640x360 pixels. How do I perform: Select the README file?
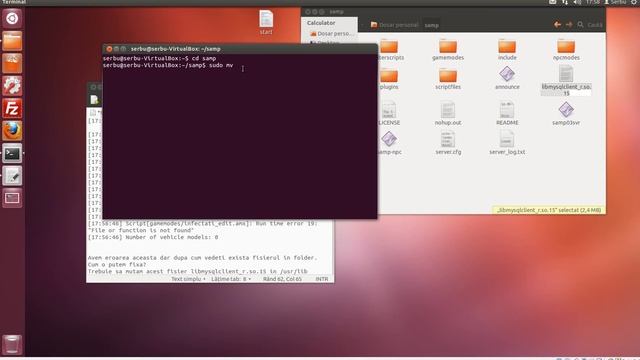[x=507, y=114]
